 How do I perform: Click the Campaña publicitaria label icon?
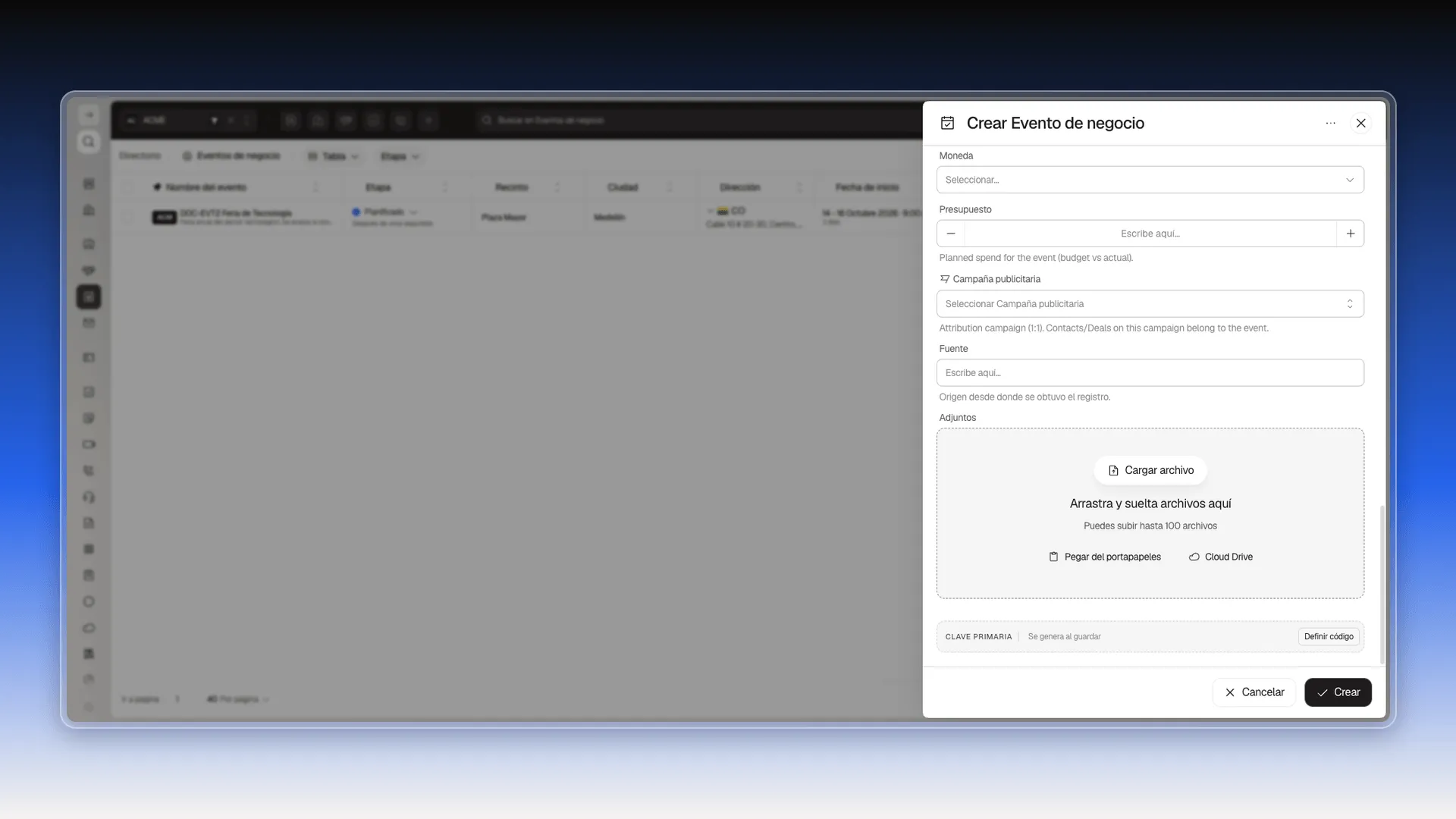click(x=944, y=279)
